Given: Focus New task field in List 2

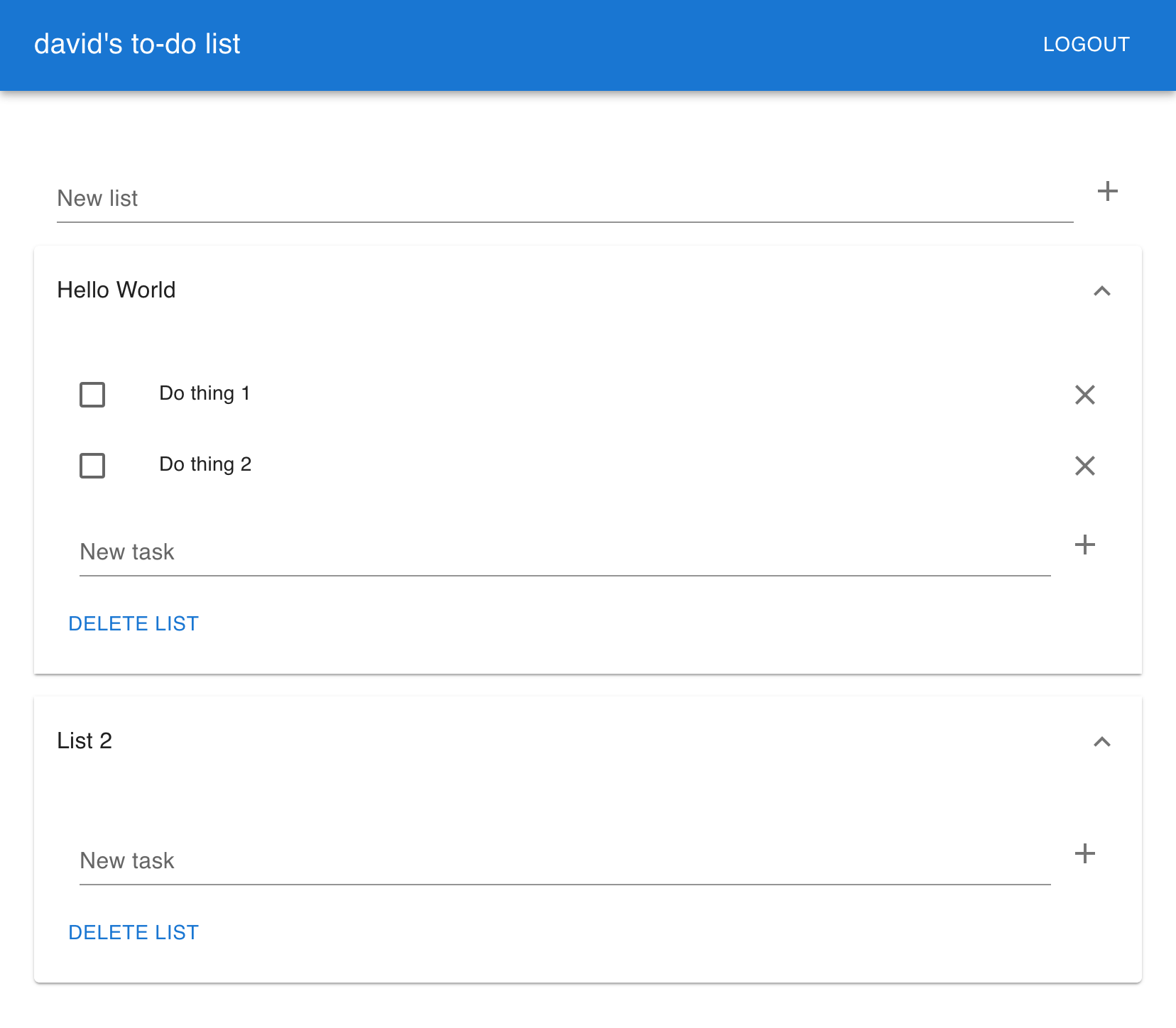Looking at the screenshot, I should (x=565, y=861).
